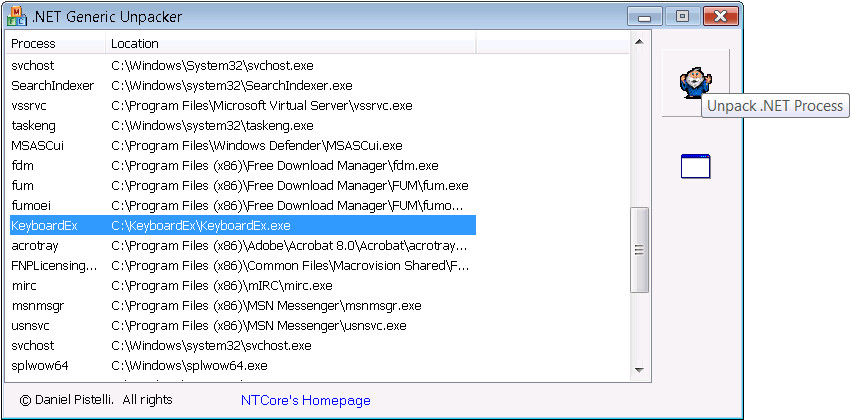Image resolution: width=851 pixels, height=420 pixels.
Task: Minimize the .NET Generic Unpacker window
Action: coord(645,16)
